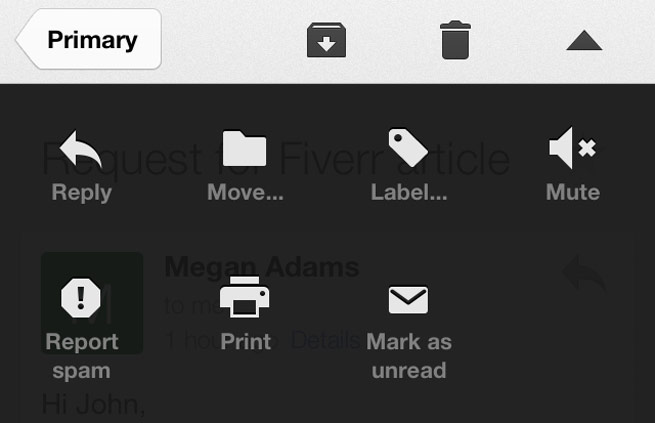Tap the 'to me' recipient line

coord(192,306)
